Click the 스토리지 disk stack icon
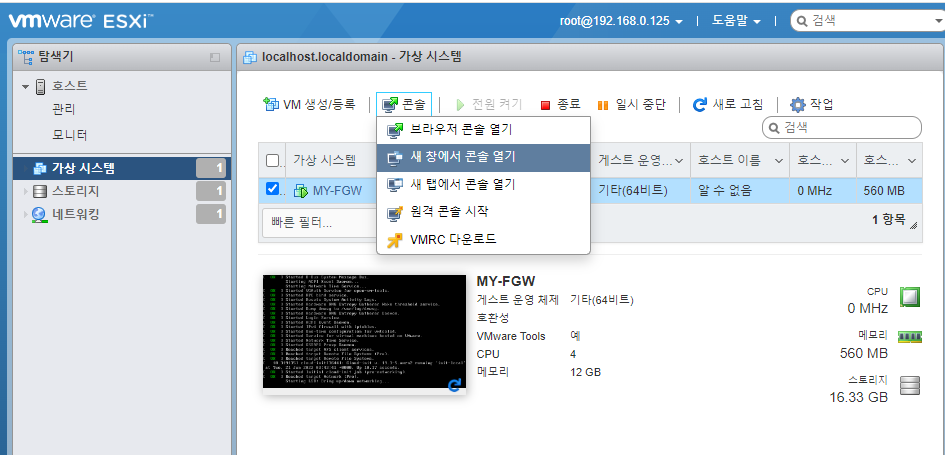The height and width of the screenshot is (455, 945). tap(909, 384)
